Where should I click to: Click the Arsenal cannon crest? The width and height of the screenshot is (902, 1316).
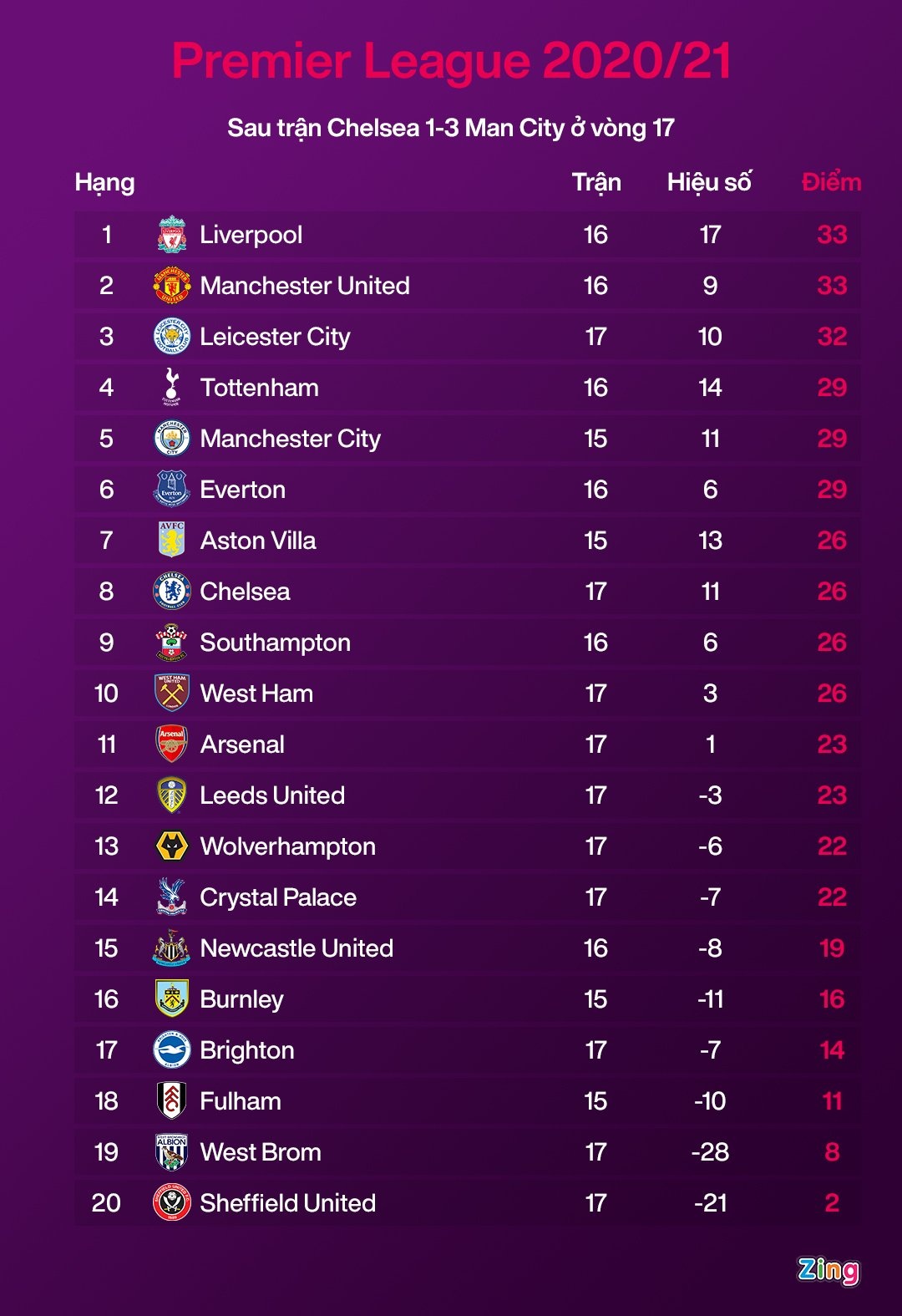pos(172,744)
